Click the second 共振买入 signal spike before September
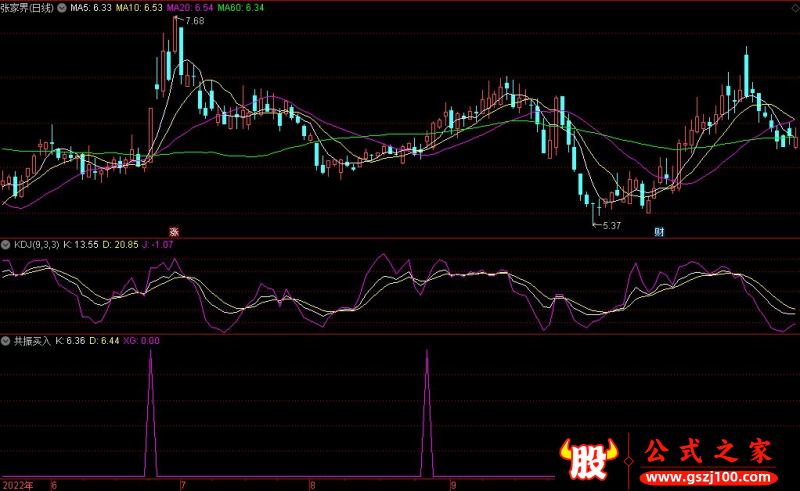Screen dimensions: 800x491 tap(427, 413)
